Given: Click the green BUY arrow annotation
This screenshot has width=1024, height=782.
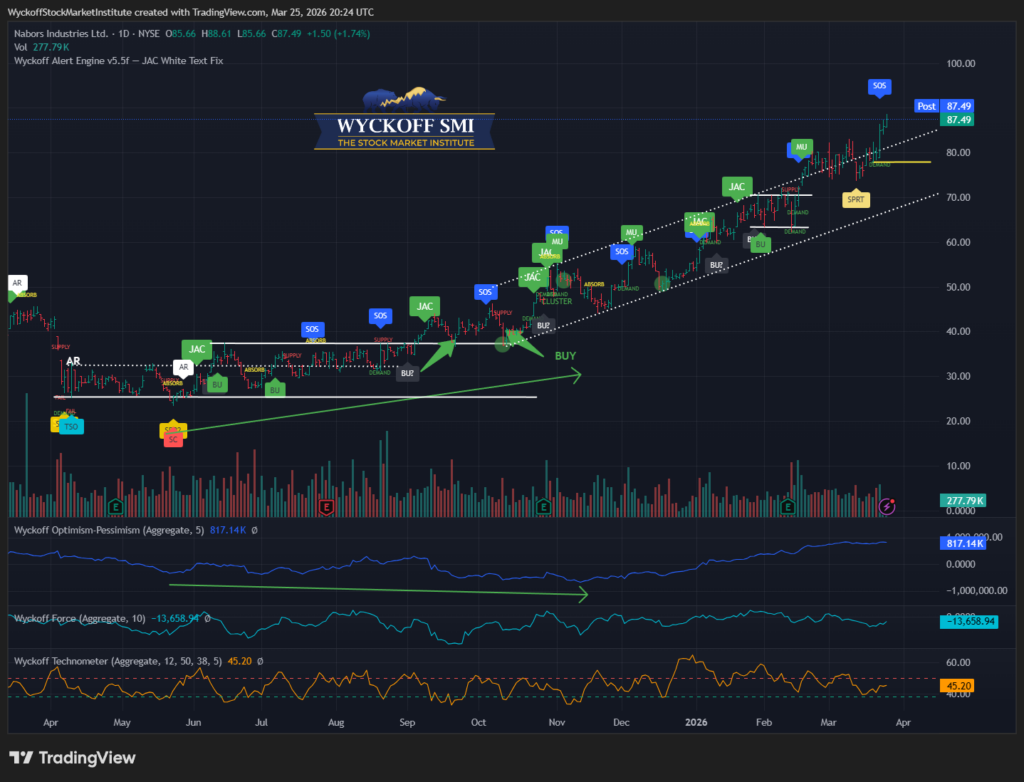Looking at the screenshot, I should click(565, 355).
